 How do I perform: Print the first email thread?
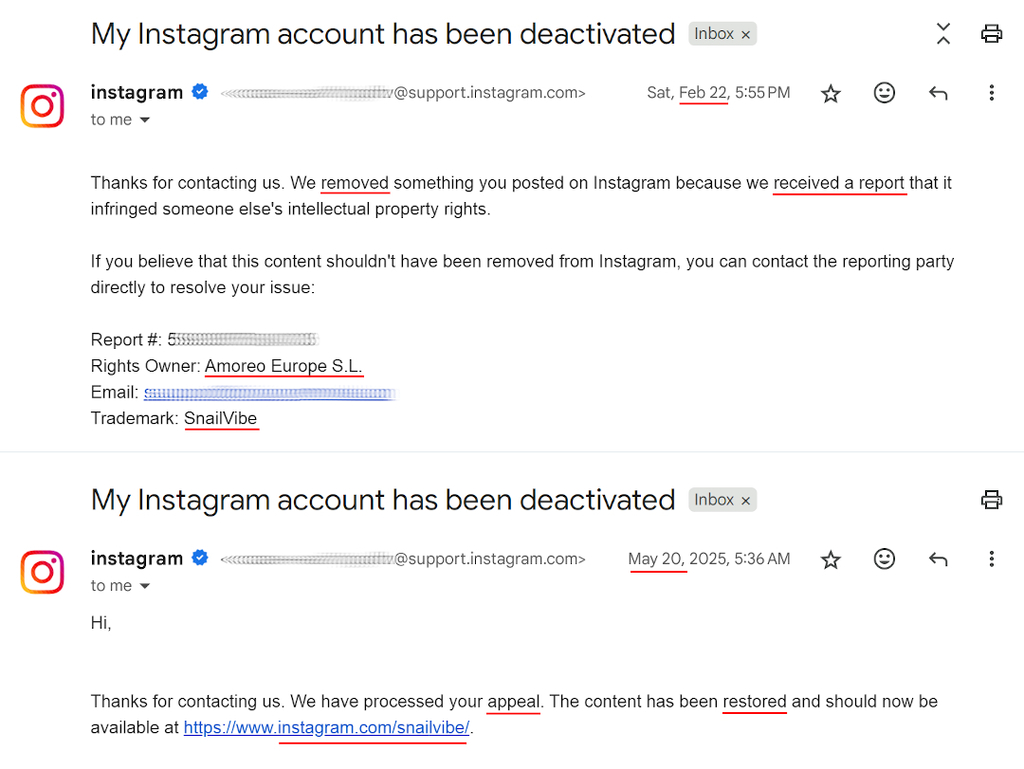click(991, 34)
